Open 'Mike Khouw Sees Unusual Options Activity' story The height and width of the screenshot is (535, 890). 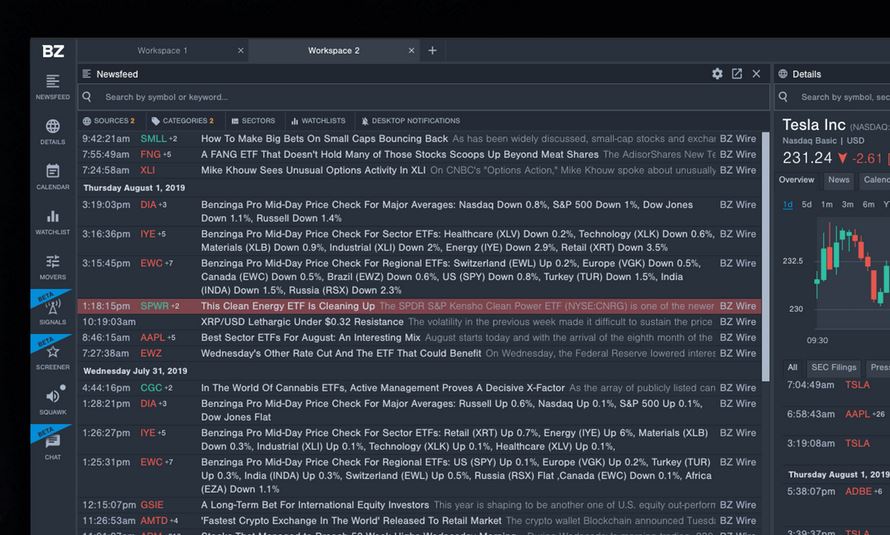pos(313,170)
